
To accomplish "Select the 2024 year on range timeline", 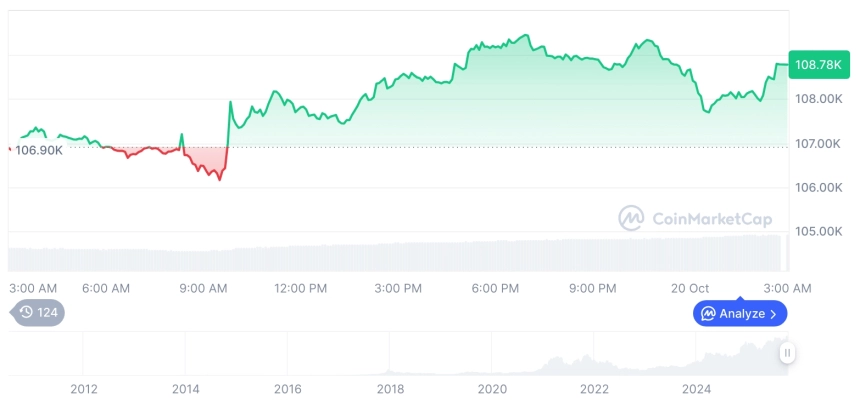I will coord(697,388).
